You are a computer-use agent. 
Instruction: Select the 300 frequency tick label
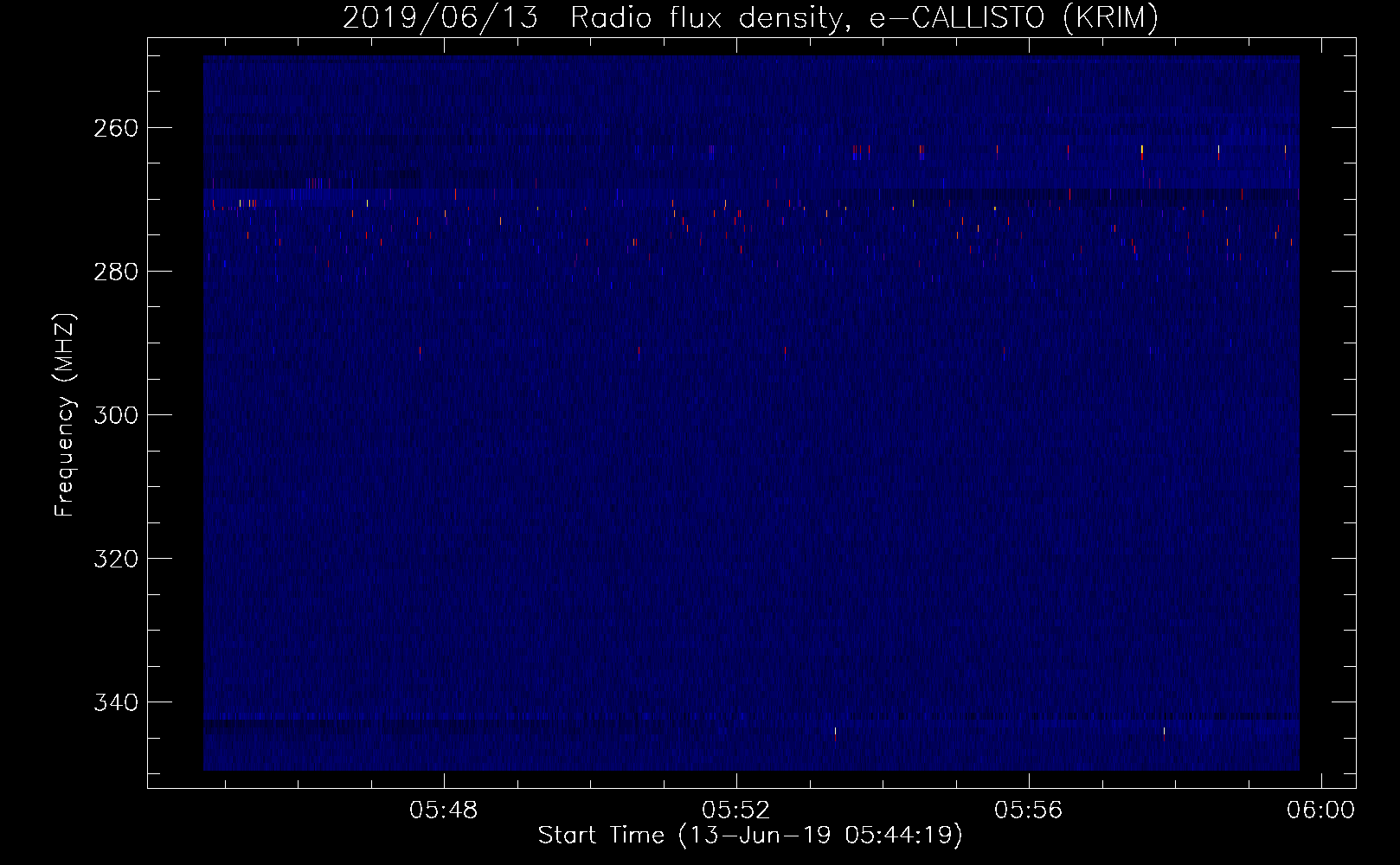pyautogui.click(x=115, y=415)
